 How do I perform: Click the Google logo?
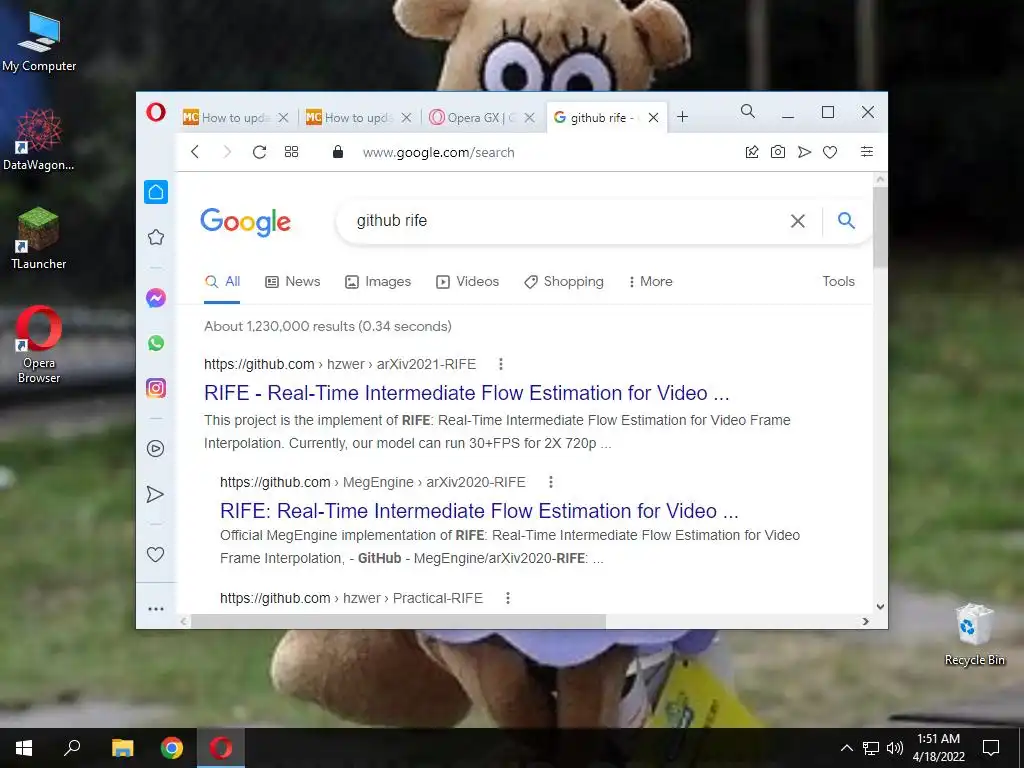(x=246, y=222)
